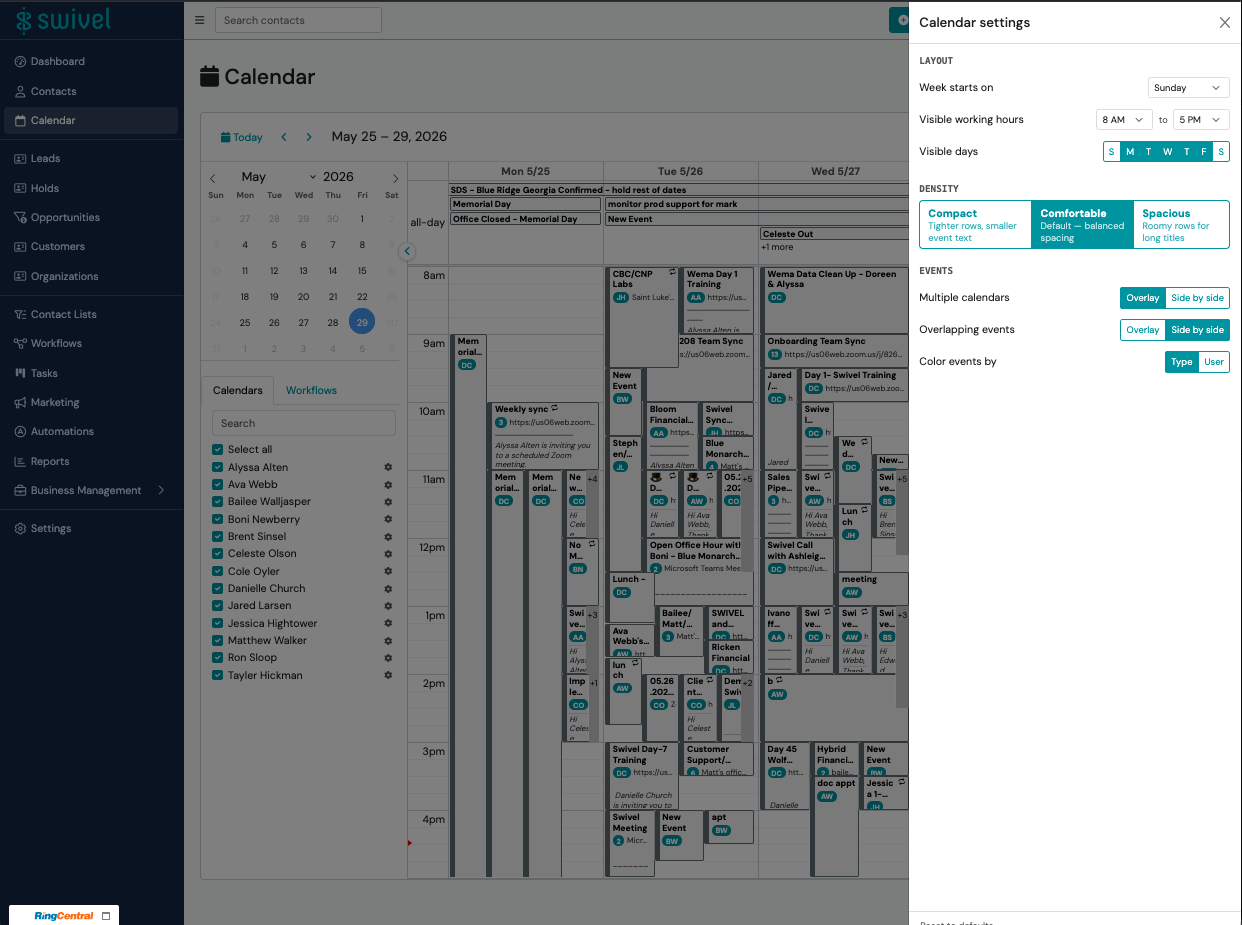This screenshot has width=1242, height=925.
Task: Uncheck the Celeste Olson calendar
Action: 217,554
